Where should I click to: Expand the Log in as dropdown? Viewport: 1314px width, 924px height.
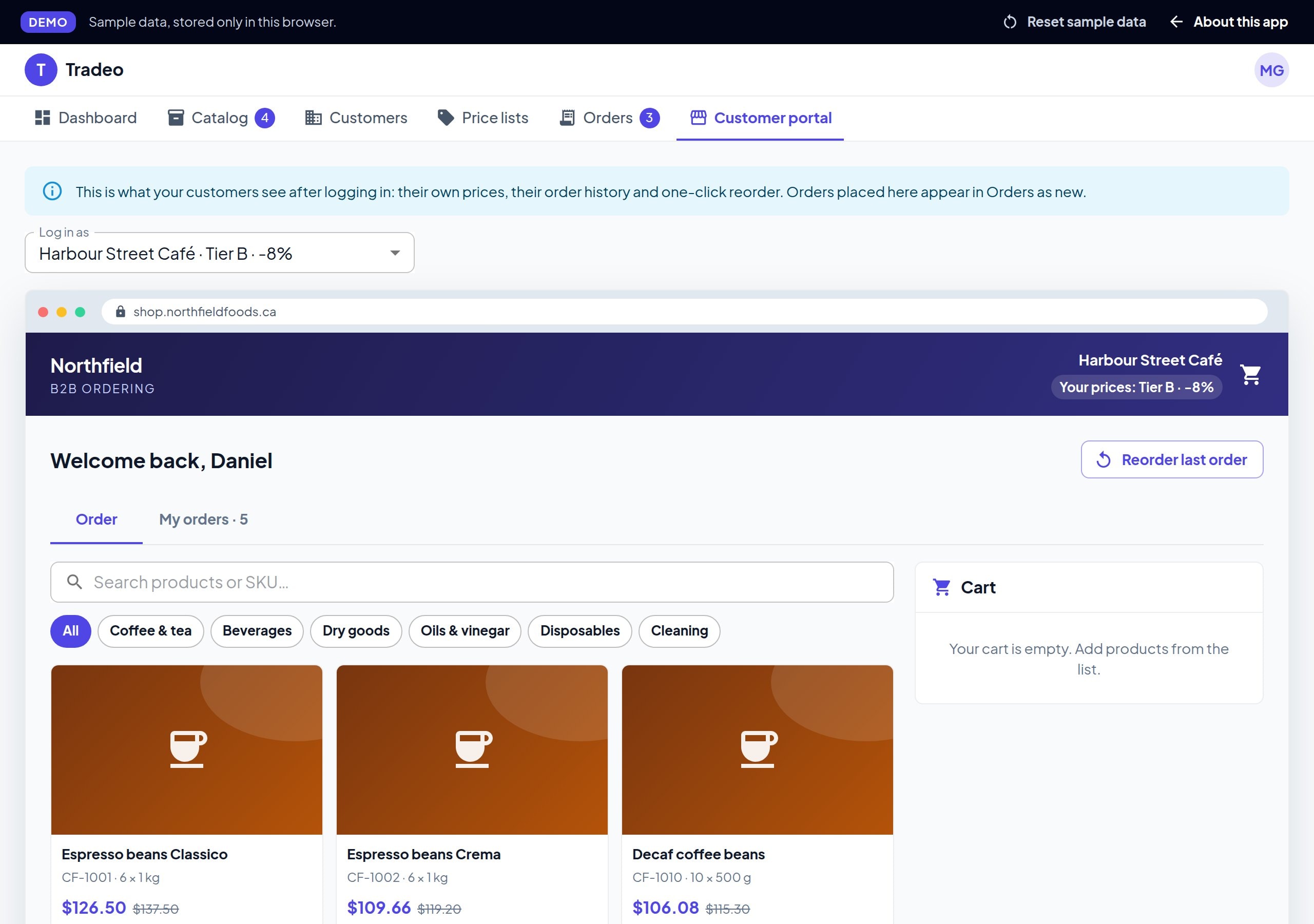point(219,253)
